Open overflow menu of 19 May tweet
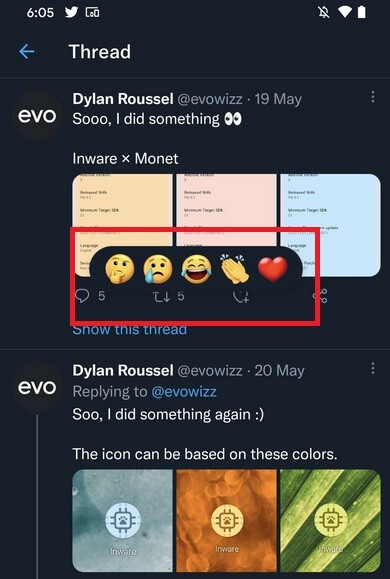The height and width of the screenshot is (579, 390). click(373, 97)
